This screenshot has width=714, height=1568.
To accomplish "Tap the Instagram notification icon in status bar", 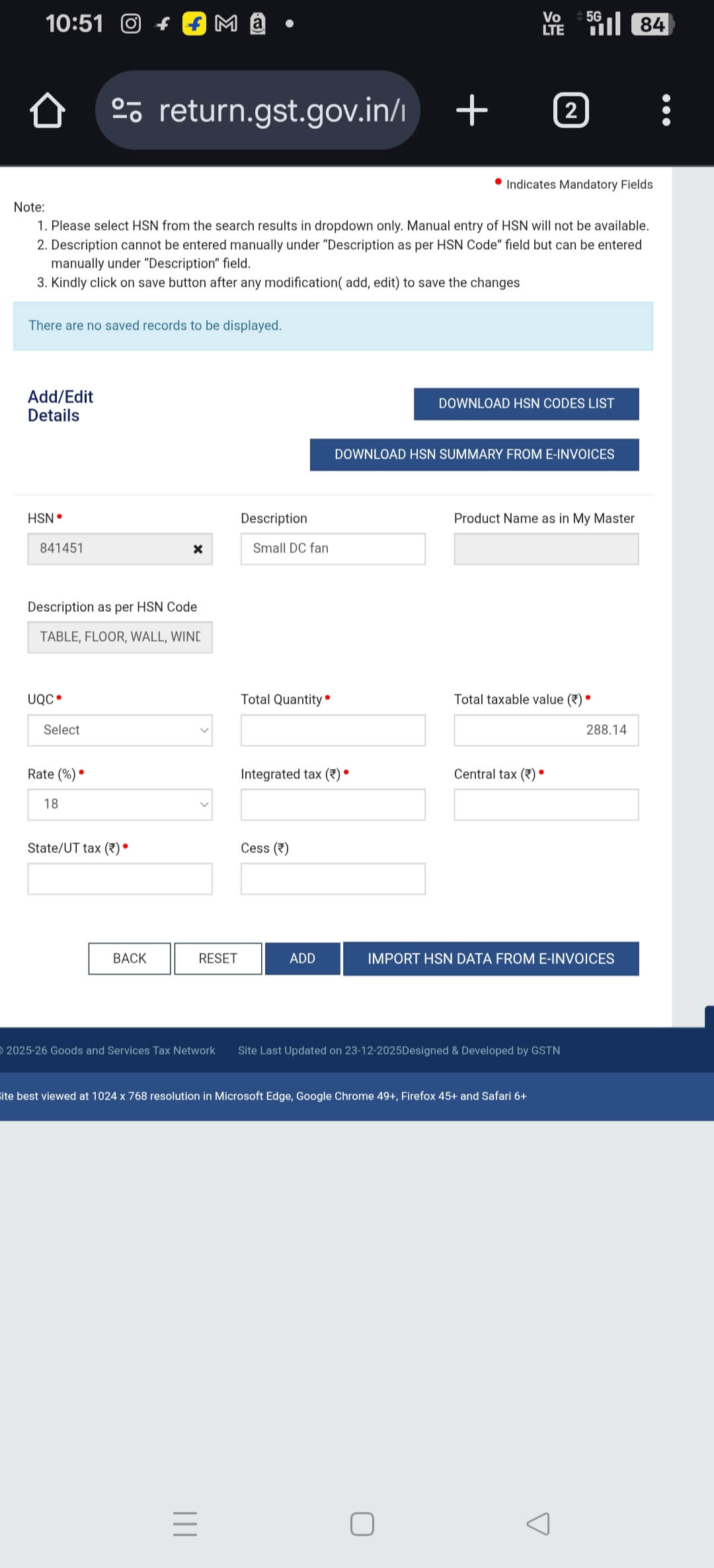I will 131,24.
